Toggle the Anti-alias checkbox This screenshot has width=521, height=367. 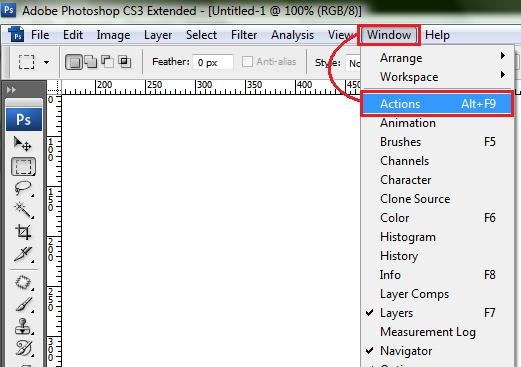coord(247,62)
